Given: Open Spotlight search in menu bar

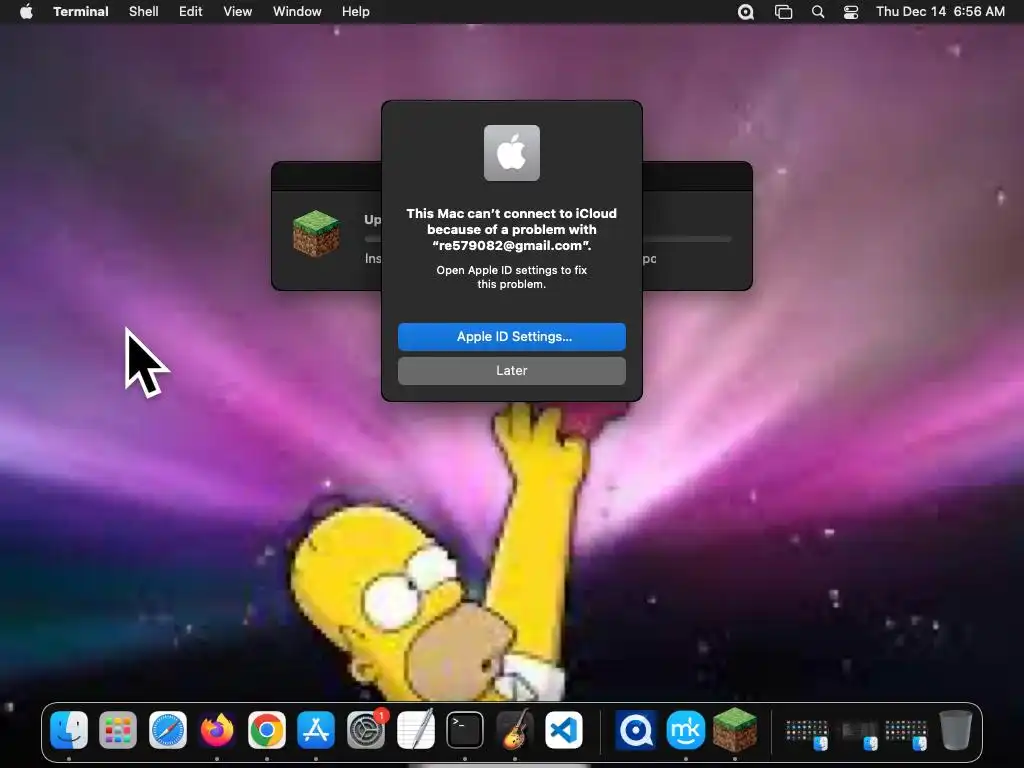Looking at the screenshot, I should [818, 12].
